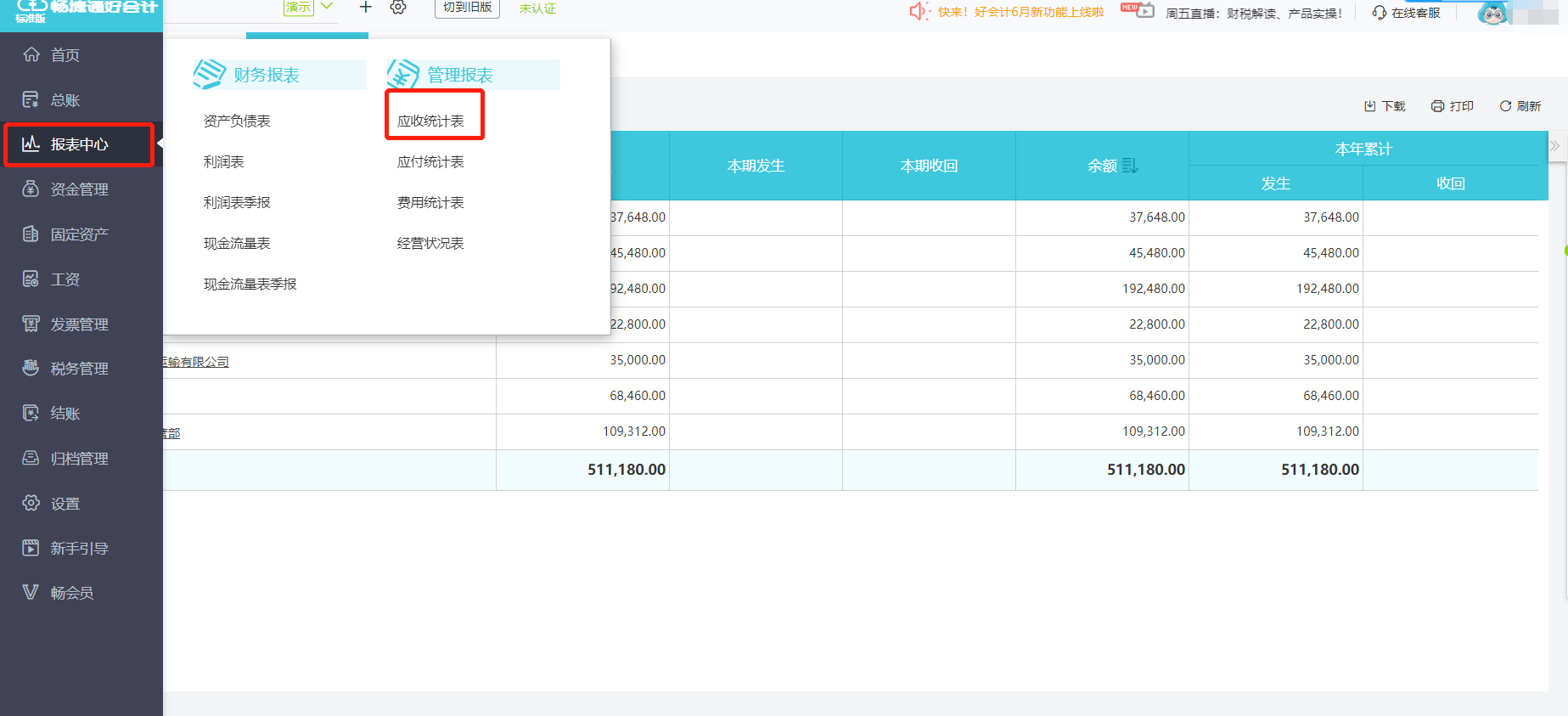The height and width of the screenshot is (716, 1568).
Task: Select 经营状况表 under 管理报表
Action: [430, 244]
